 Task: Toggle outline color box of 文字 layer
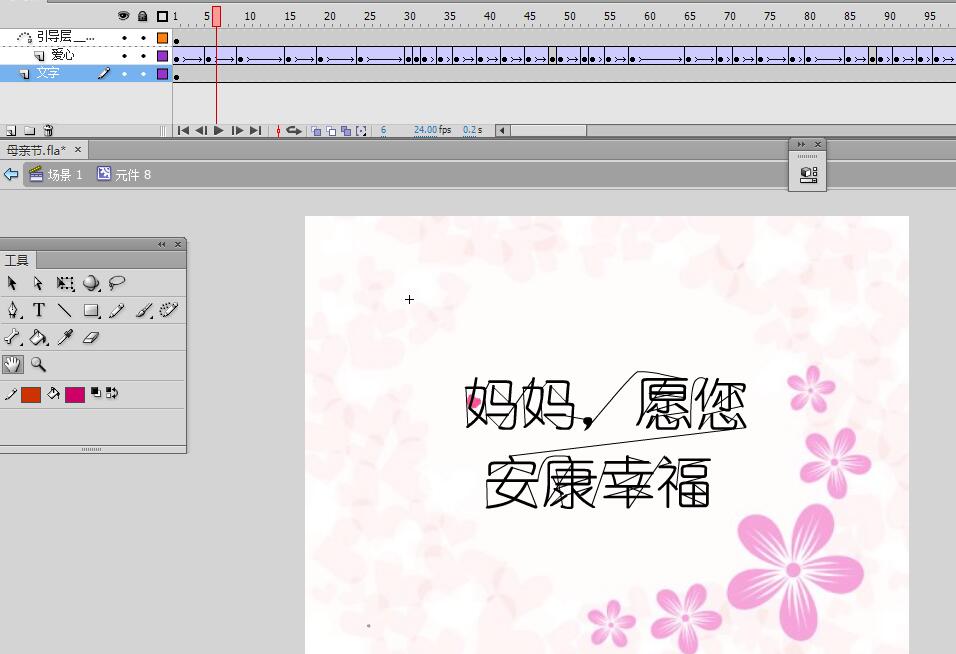[162, 73]
